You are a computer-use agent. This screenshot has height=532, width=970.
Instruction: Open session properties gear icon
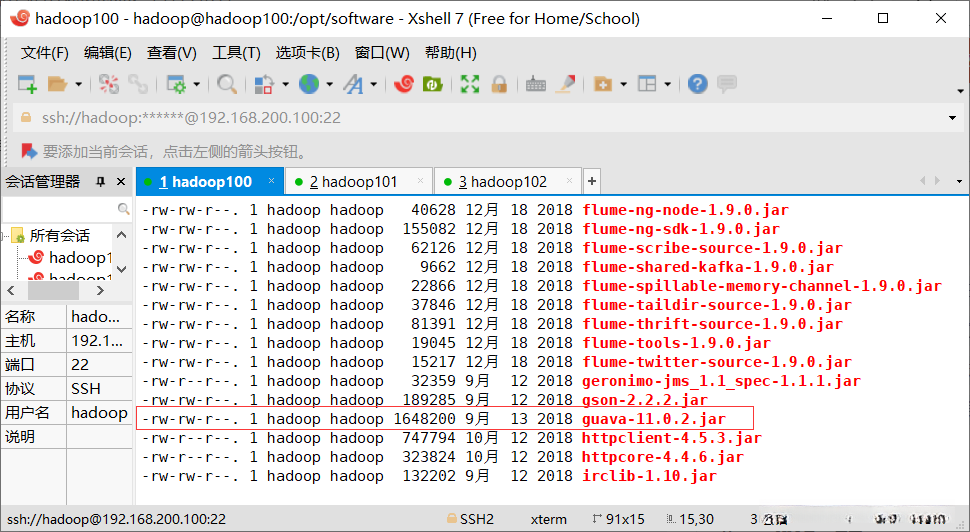[x=176, y=84]
